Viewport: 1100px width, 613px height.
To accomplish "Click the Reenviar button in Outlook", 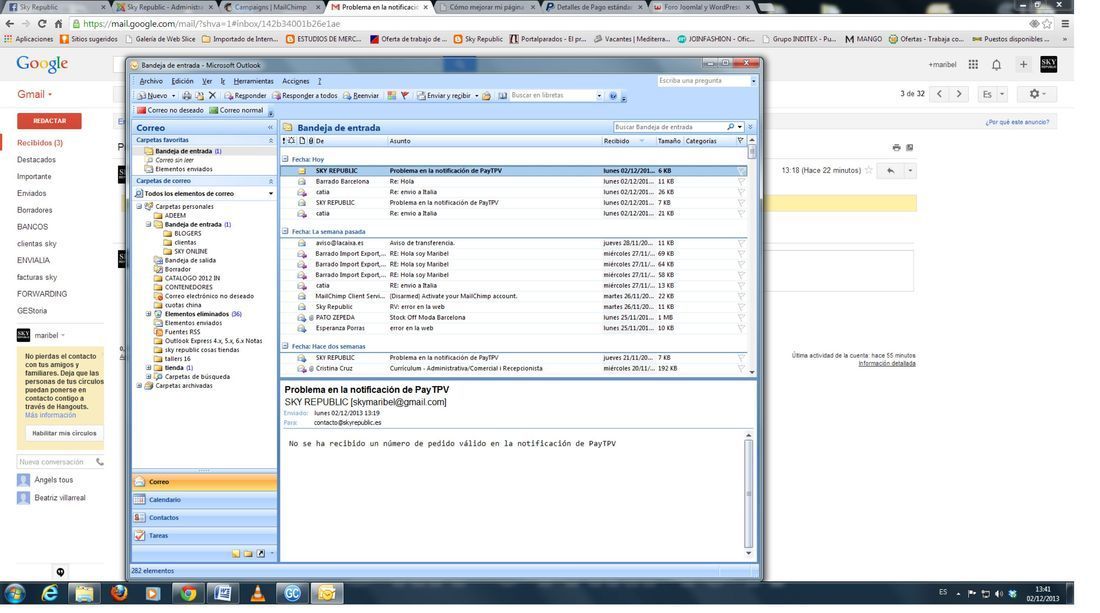I will pos(361,95).
